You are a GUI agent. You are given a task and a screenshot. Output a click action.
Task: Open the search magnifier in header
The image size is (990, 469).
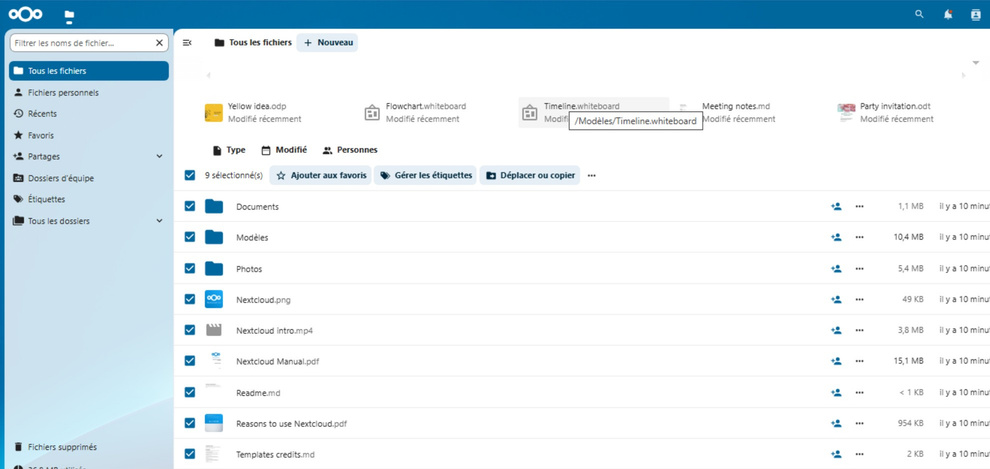[x=919, y=14]
